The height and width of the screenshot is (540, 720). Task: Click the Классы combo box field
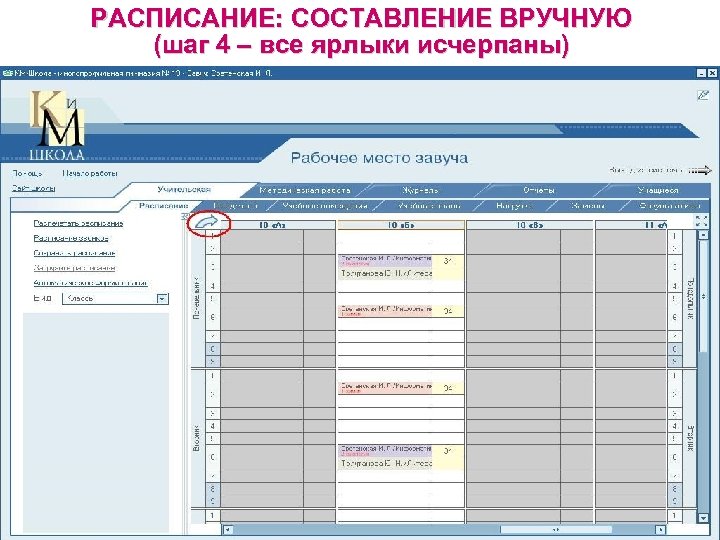115,298
